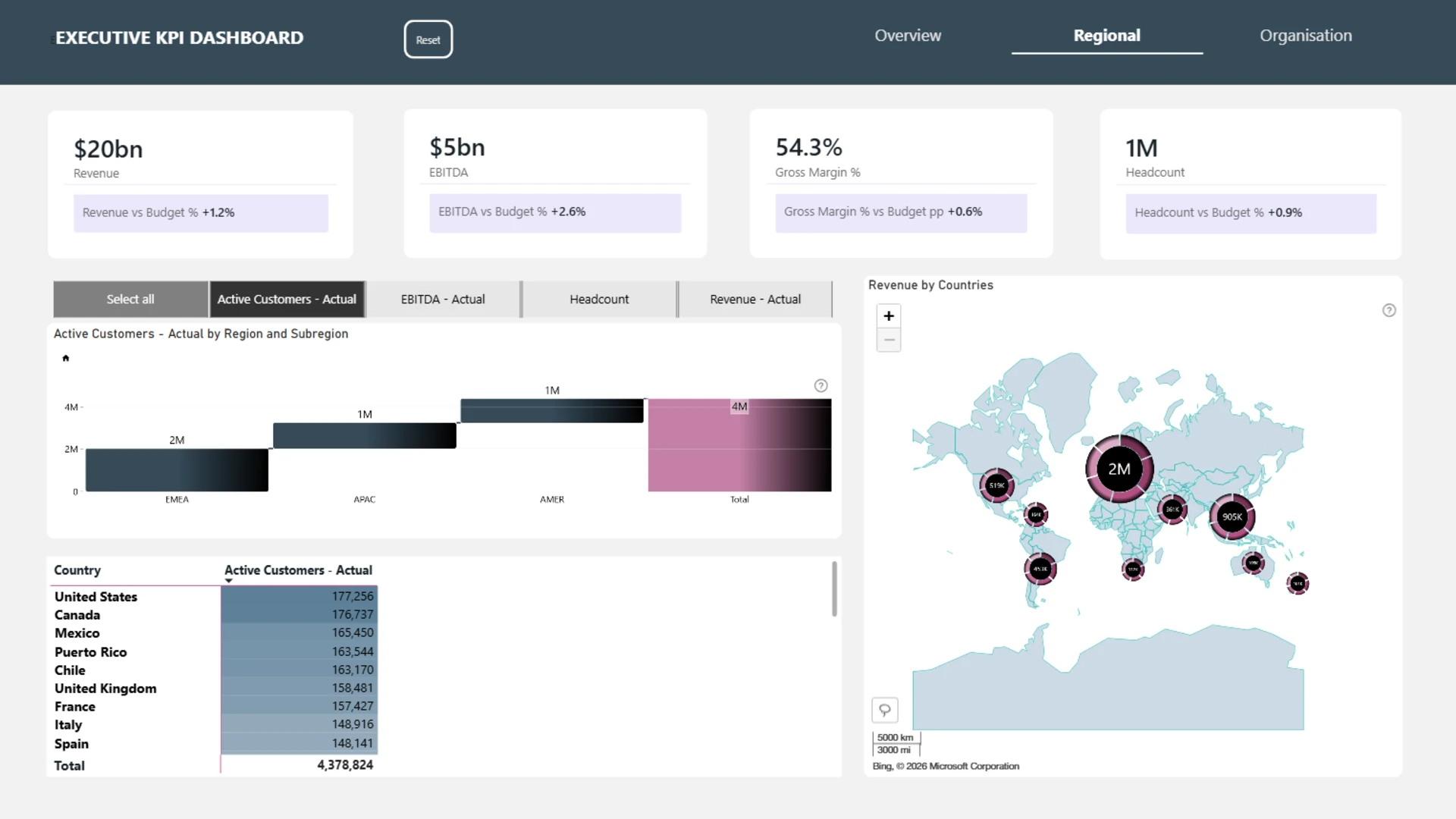Click the map zoom in plus button
The image size is (1456, 819).
point(889,316)
